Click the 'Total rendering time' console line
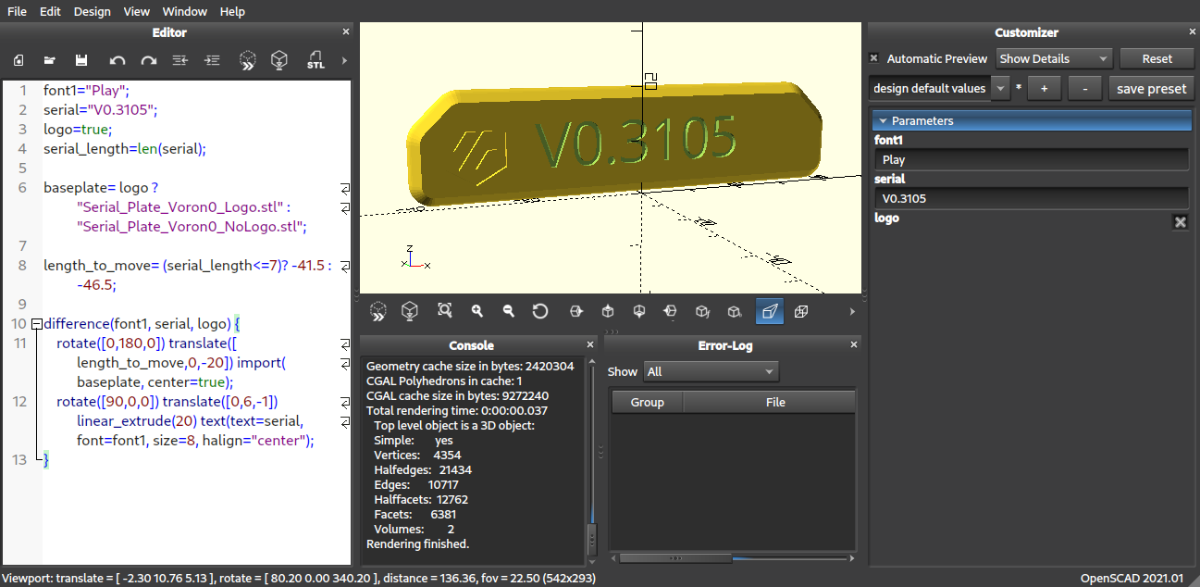This screenshot has height=587, width=1200. (x=458, y=411)
